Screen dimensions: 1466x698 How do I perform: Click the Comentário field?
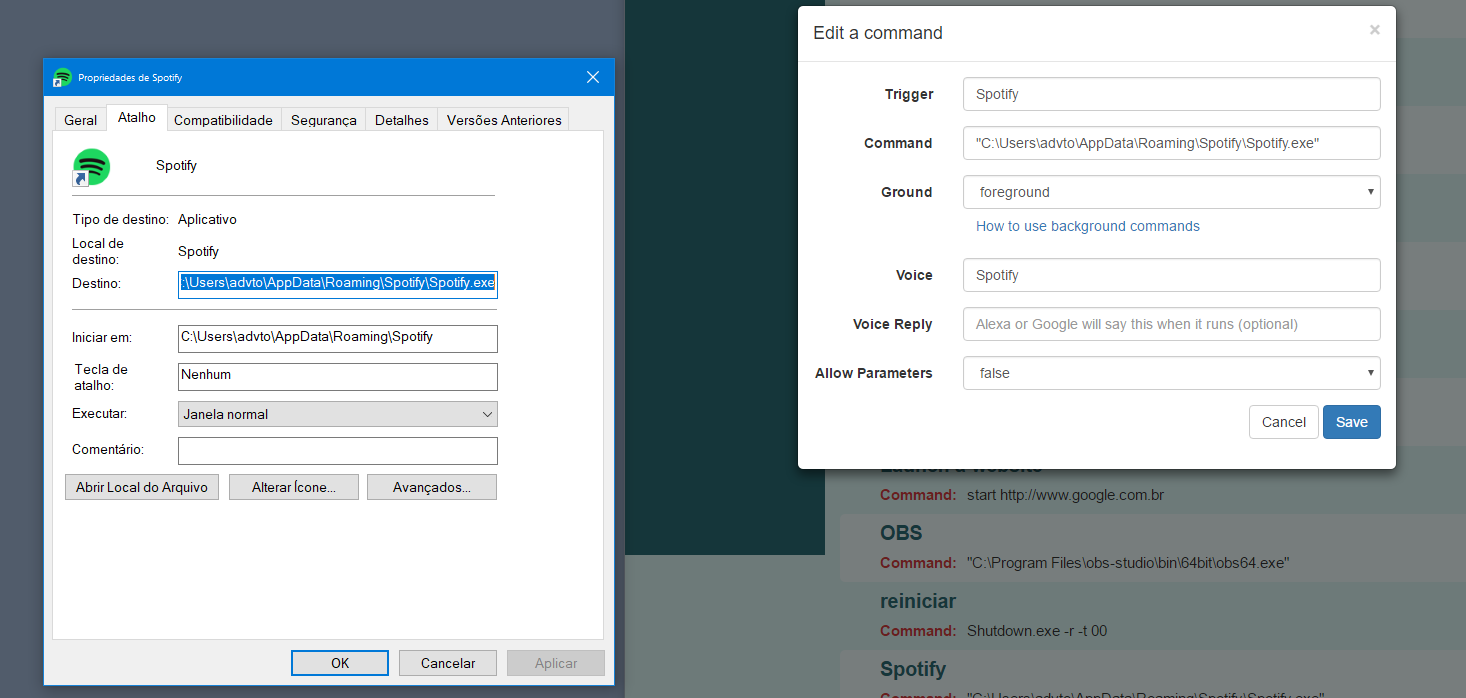[338, 451]
